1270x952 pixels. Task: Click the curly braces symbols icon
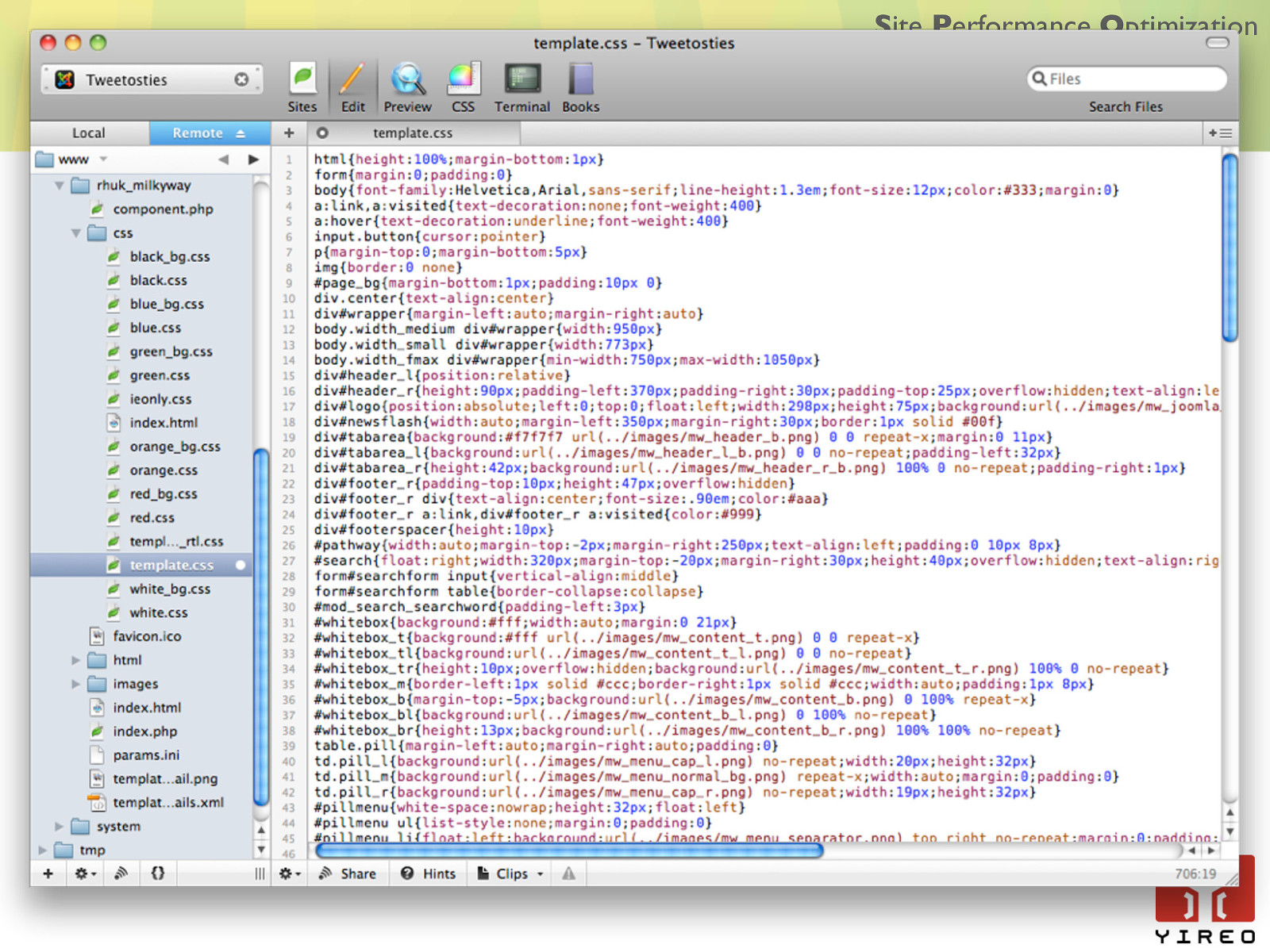click(x=158, y=873)
